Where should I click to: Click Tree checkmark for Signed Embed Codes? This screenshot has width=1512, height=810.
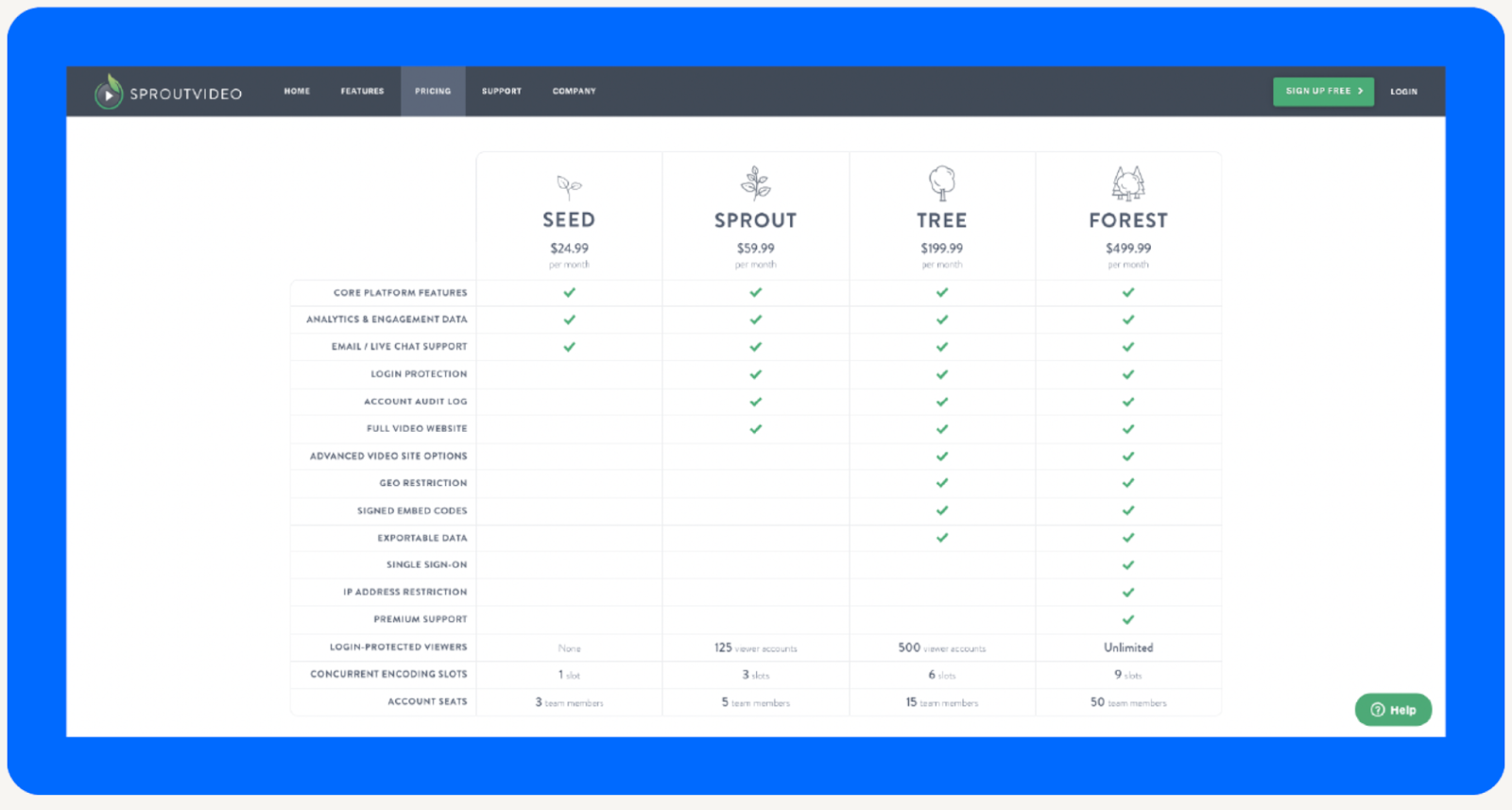point(941,510)
